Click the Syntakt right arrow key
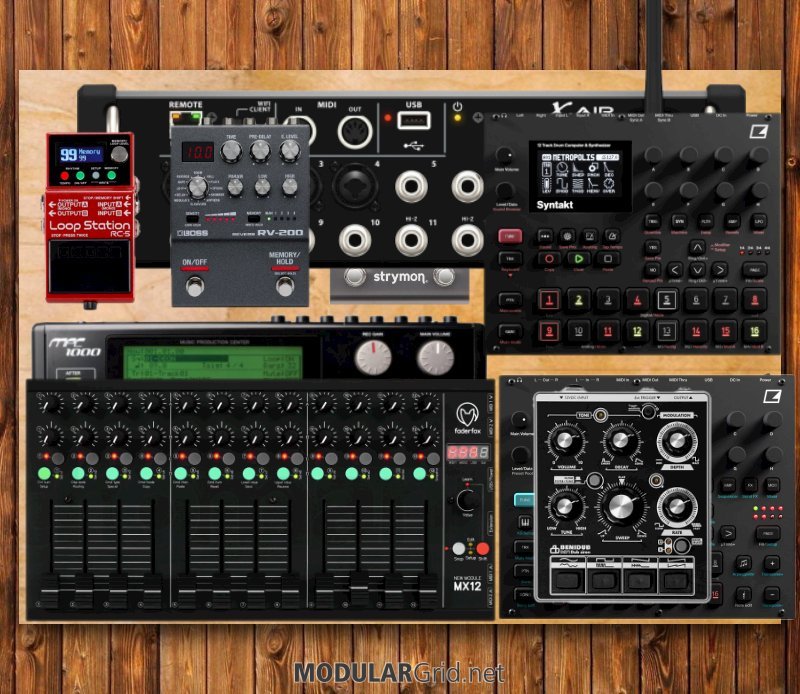 tap(719, 269)
